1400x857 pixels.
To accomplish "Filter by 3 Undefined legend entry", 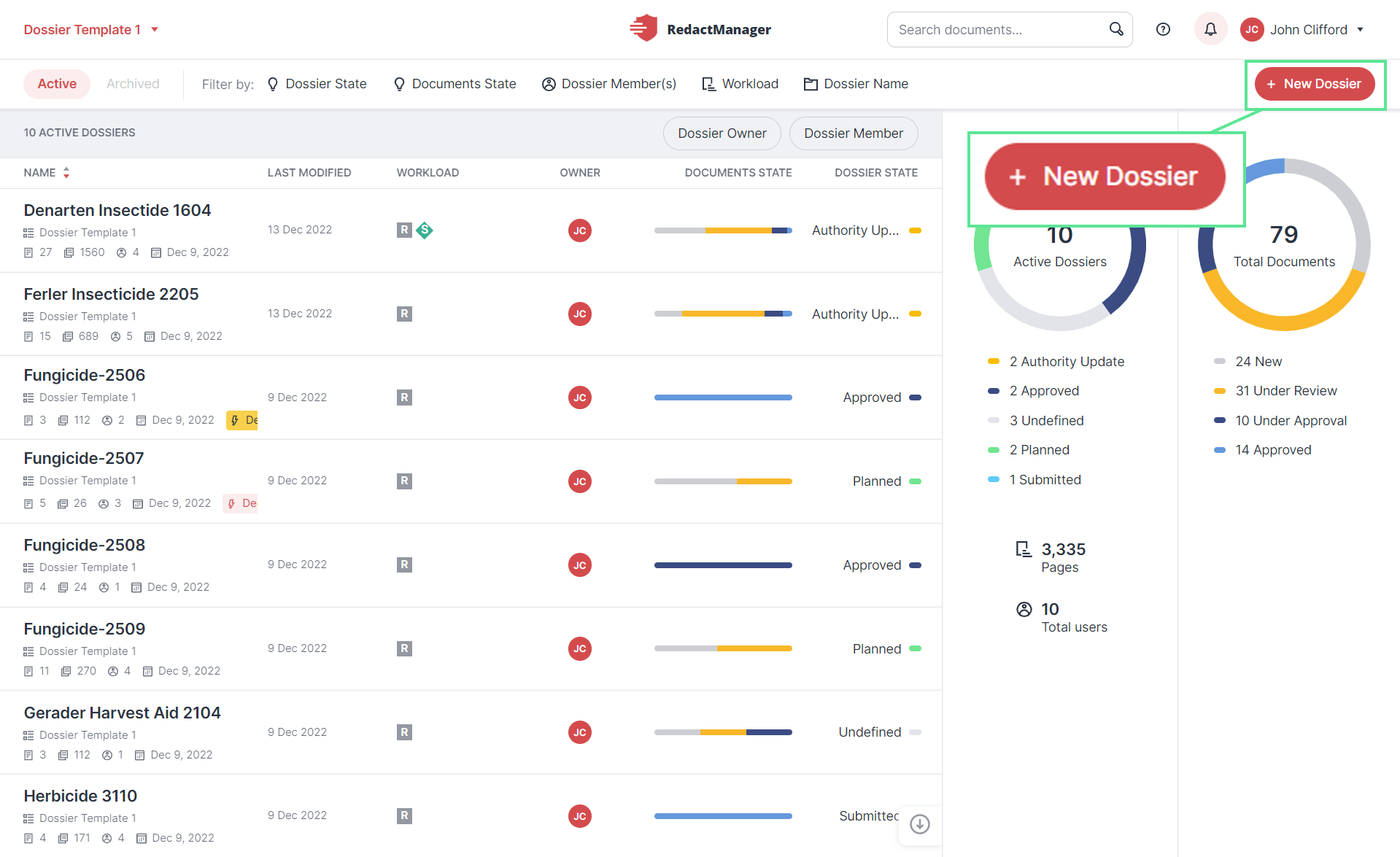I will tap(1036, 421).
